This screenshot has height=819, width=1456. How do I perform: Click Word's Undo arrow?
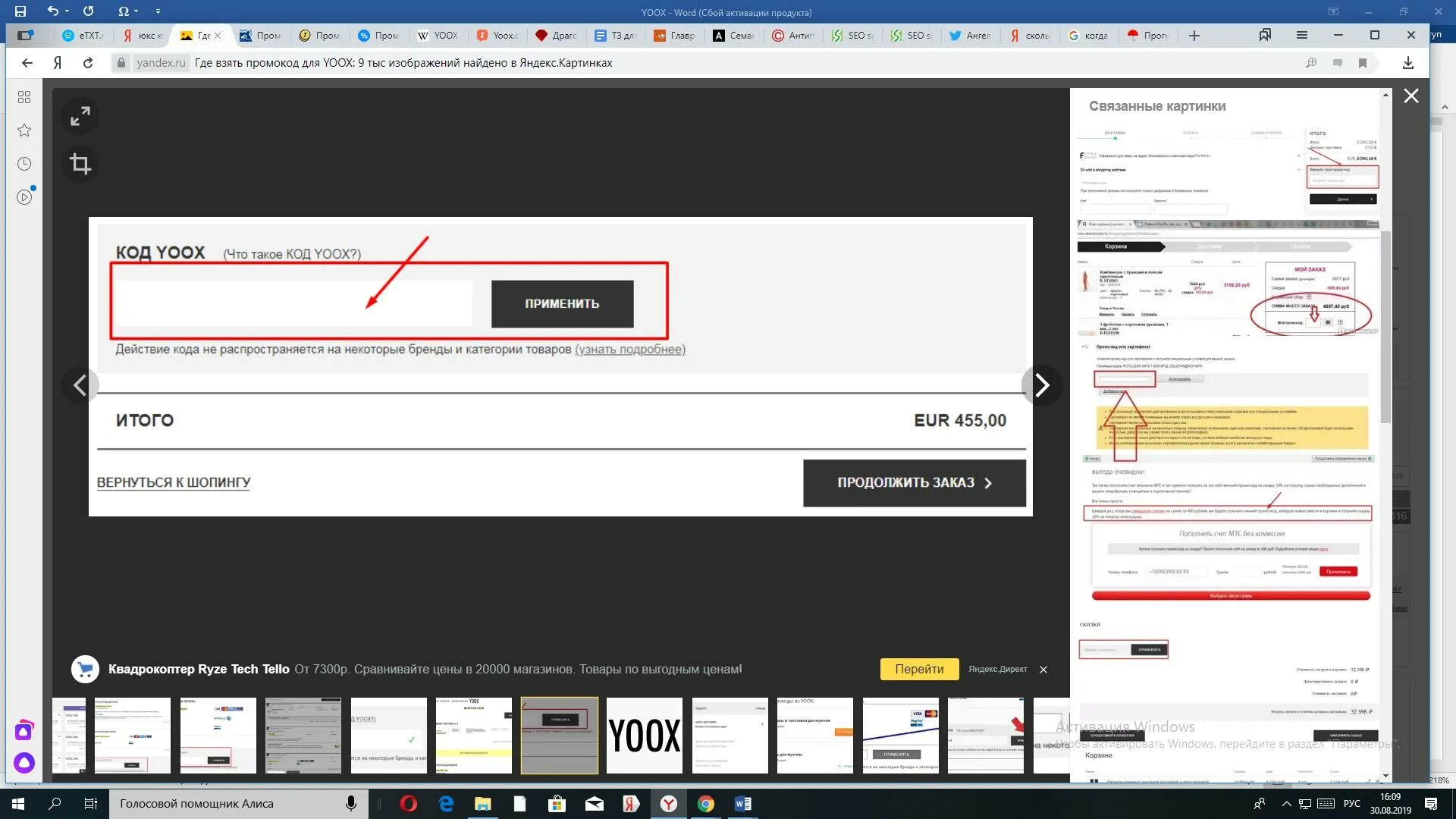pos(52,11)
